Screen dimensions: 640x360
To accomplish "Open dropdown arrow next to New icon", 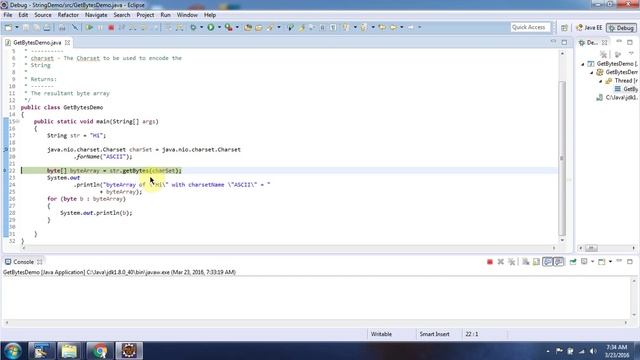I will pyautogui.click(x=17, y=27).
